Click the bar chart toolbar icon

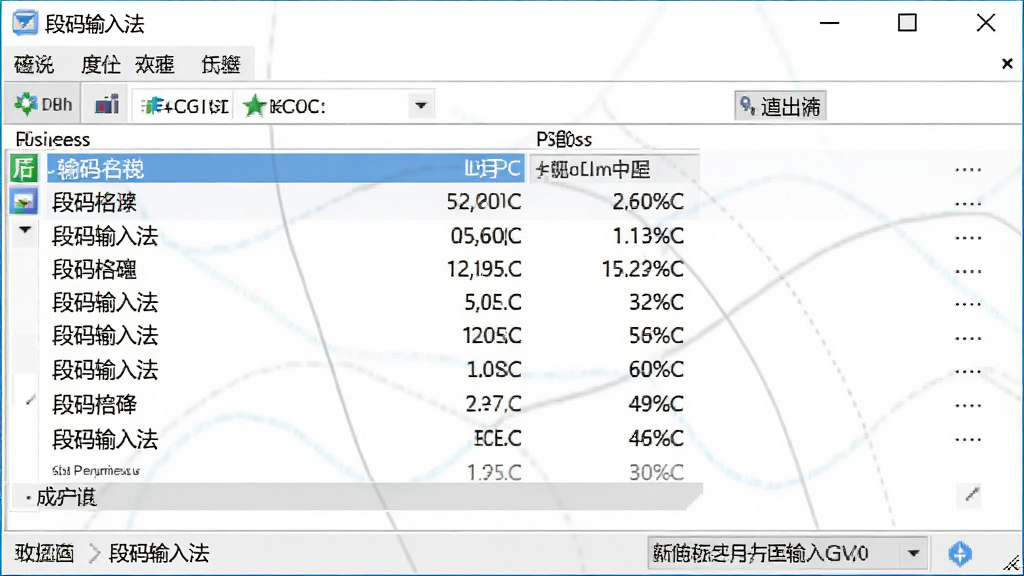pos(106,104)
